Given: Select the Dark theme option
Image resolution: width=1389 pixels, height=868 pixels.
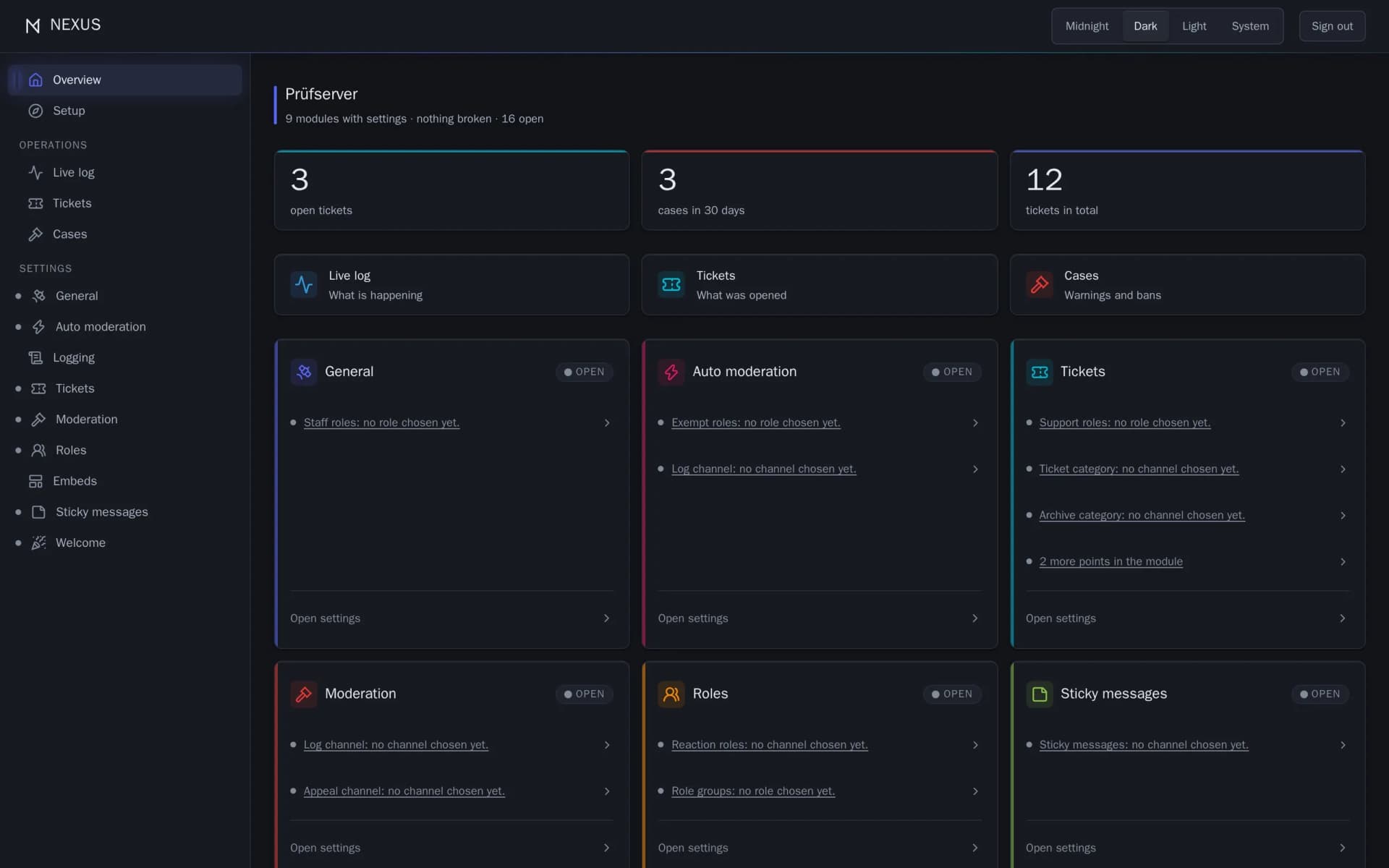Looking at the screenshot, I should (x=1145, y=26).
